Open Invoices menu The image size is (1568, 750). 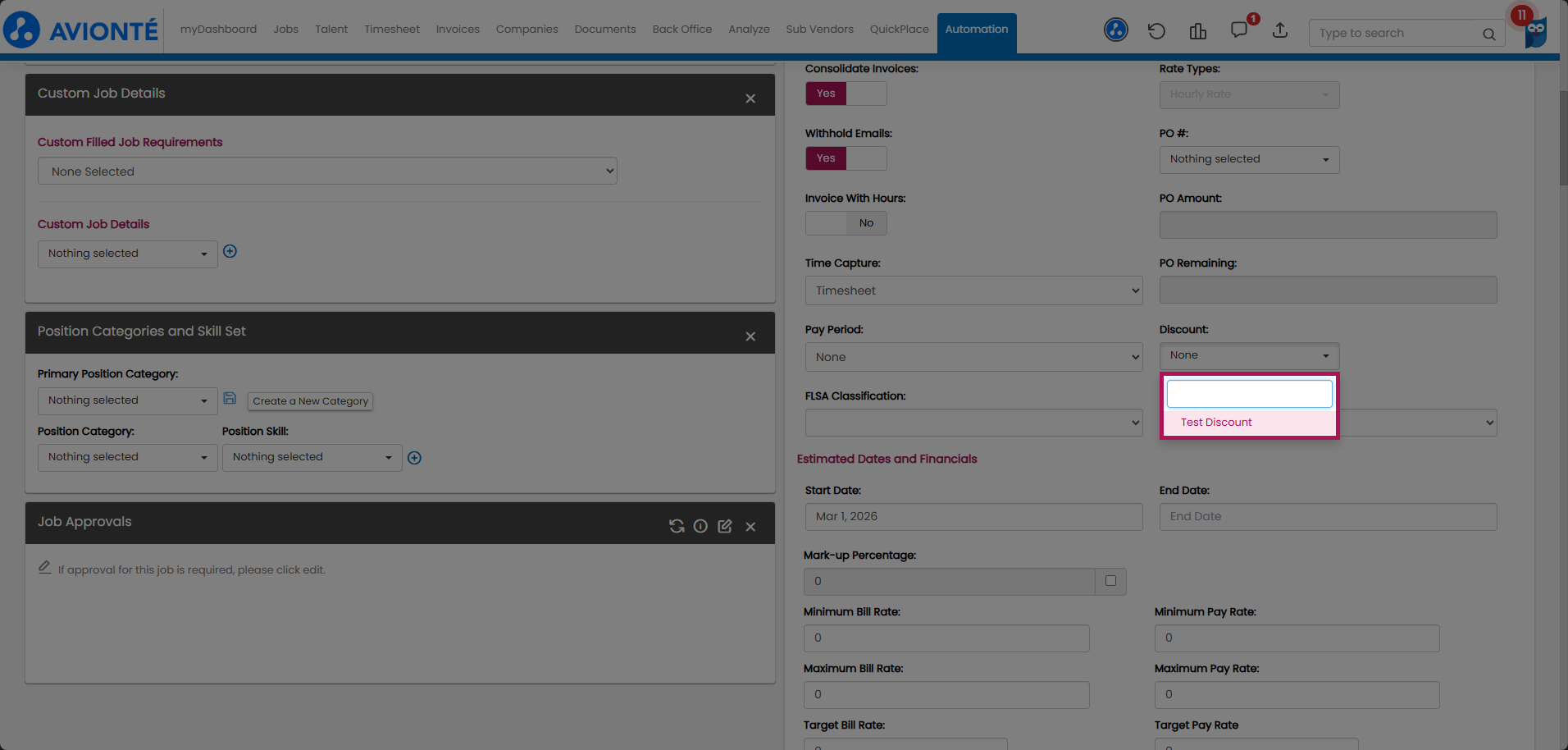pos(458,30)
